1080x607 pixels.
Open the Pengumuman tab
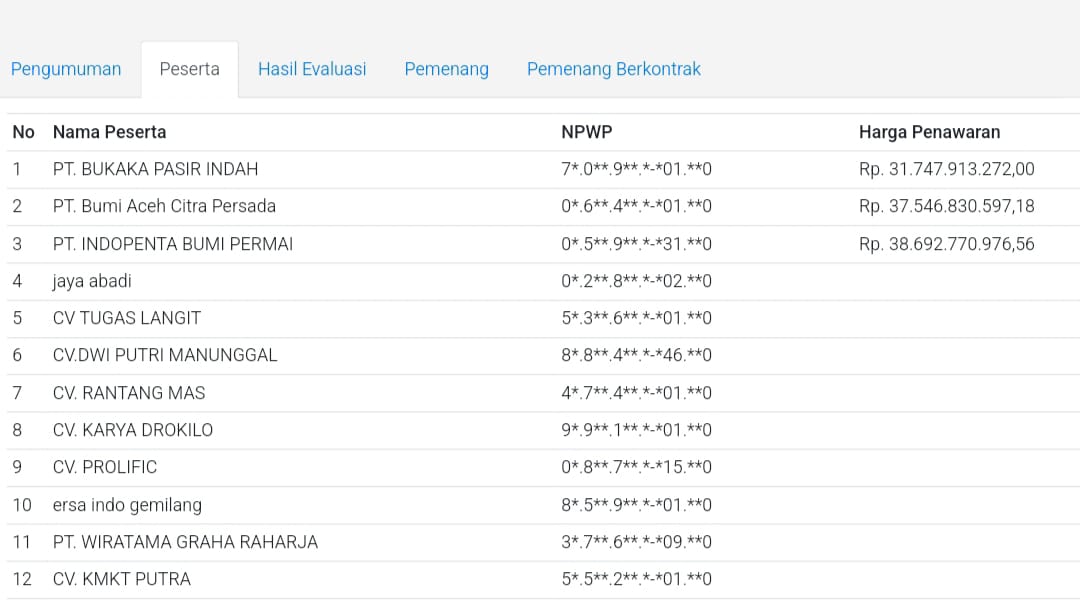click(x=66, y=69)
